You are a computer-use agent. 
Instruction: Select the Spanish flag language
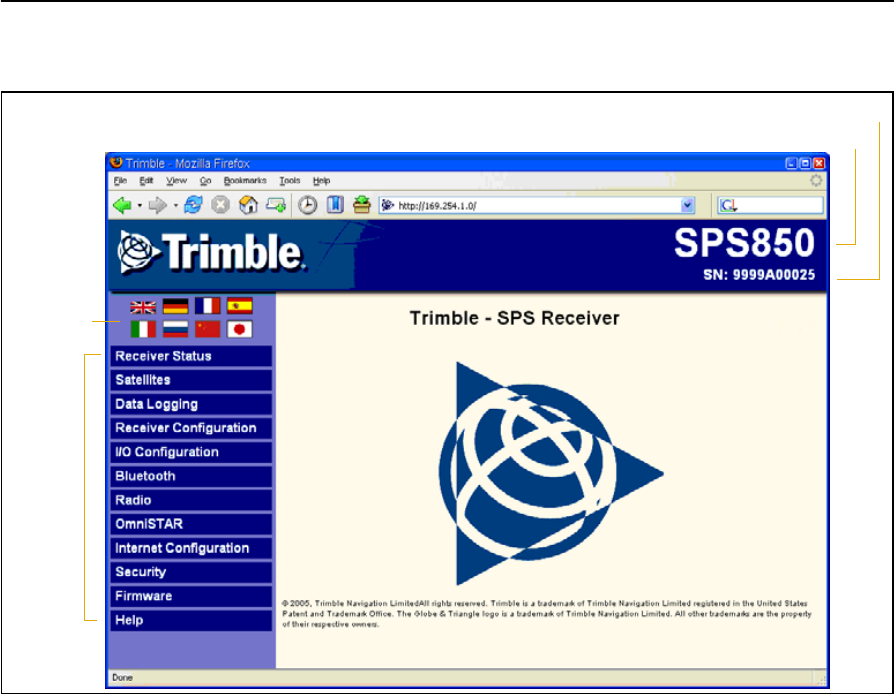pyautogui.click(x=239, y=306)
